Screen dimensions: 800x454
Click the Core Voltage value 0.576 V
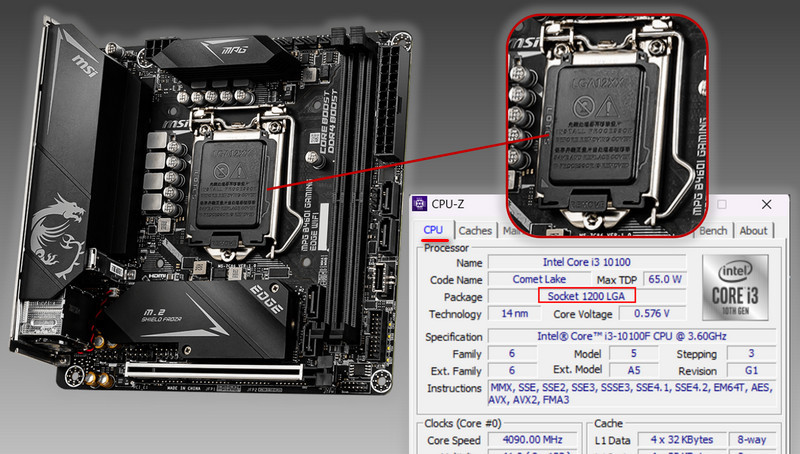pos(652,313)
